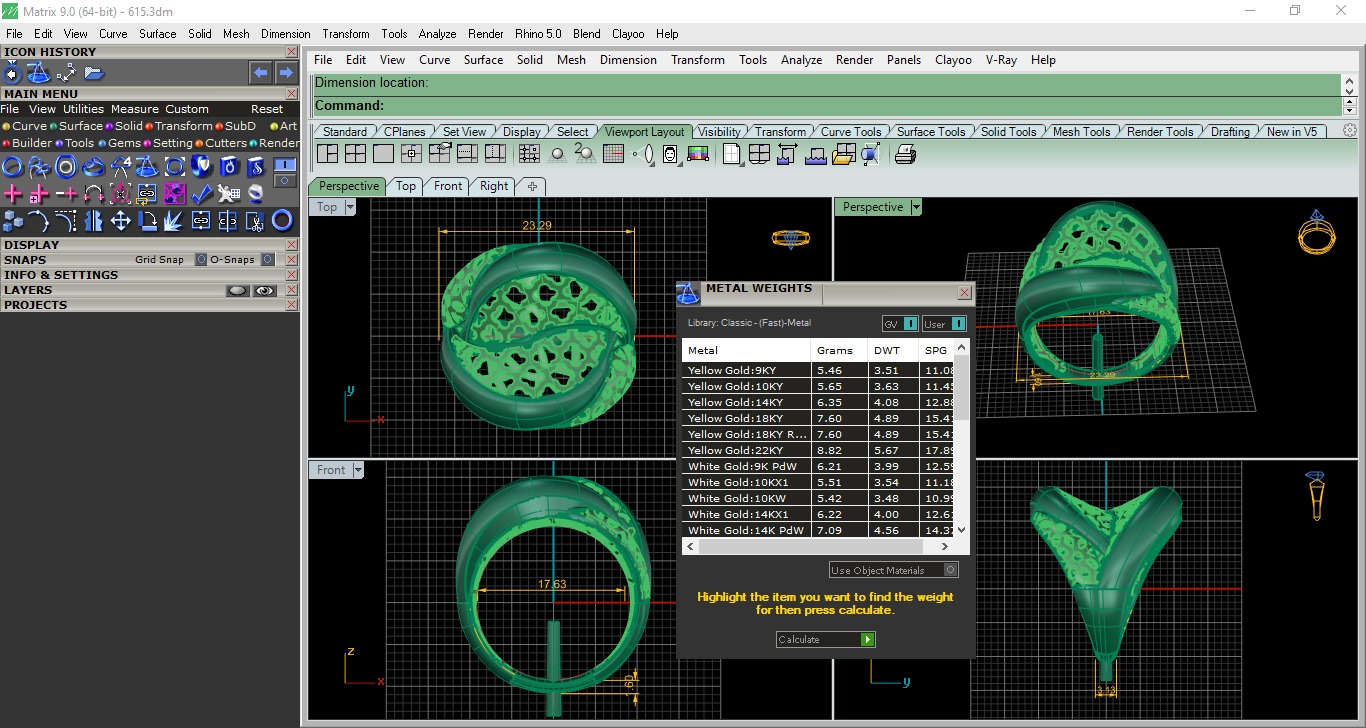The image size is (1366, 728).
Task: Click the Calculate button
Action: tap(826, 639)
